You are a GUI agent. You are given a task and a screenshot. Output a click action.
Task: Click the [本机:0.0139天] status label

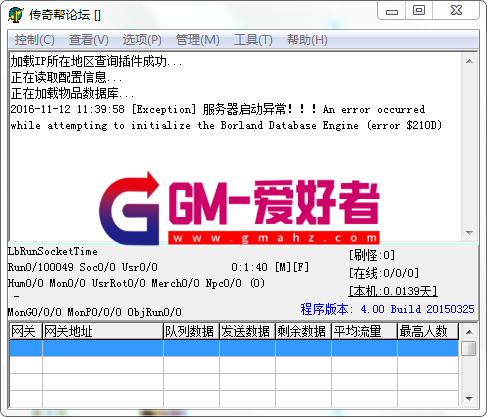pyautogui.click(x=393, y=291)
